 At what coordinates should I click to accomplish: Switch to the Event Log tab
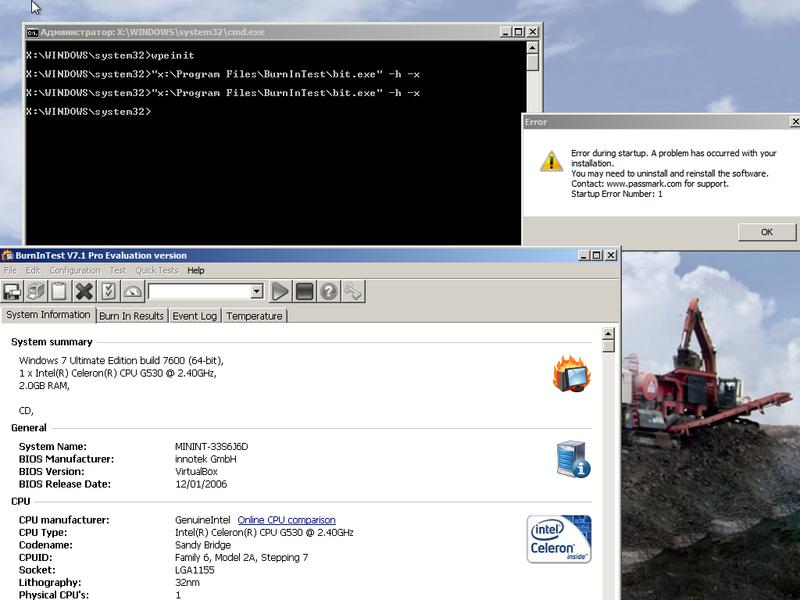click(194, 316)
